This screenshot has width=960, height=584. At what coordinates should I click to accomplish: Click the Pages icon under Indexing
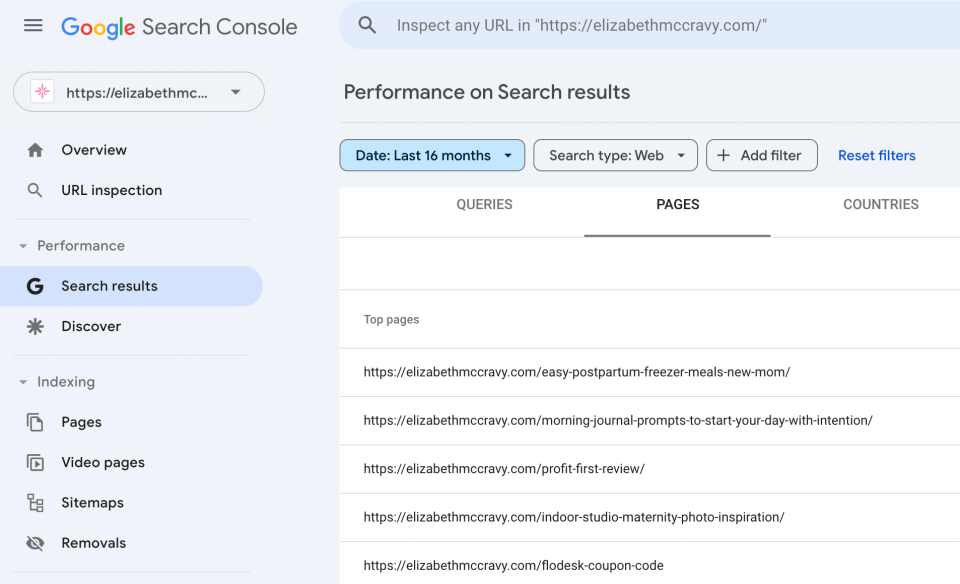[36, 422]
